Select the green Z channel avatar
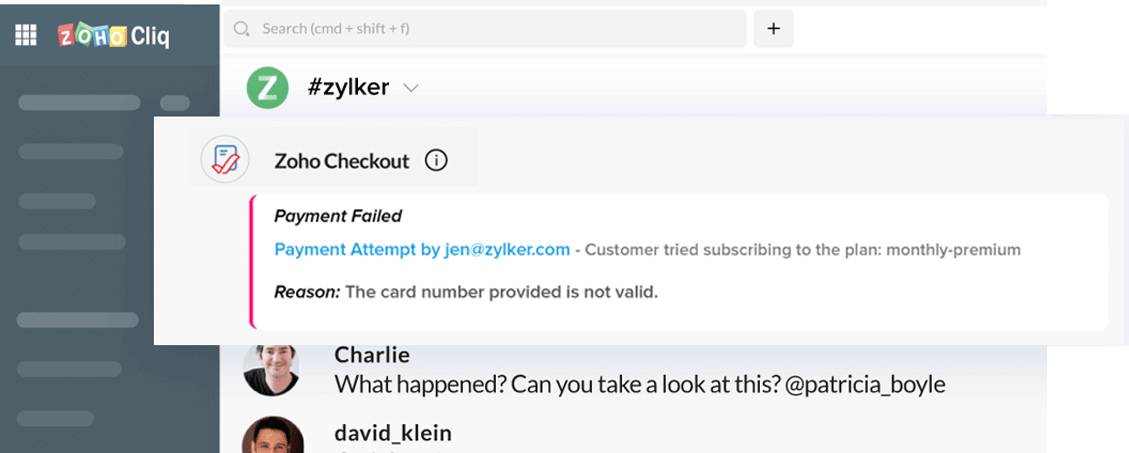This screenshot has width=1129, height=453. point(267,88)
